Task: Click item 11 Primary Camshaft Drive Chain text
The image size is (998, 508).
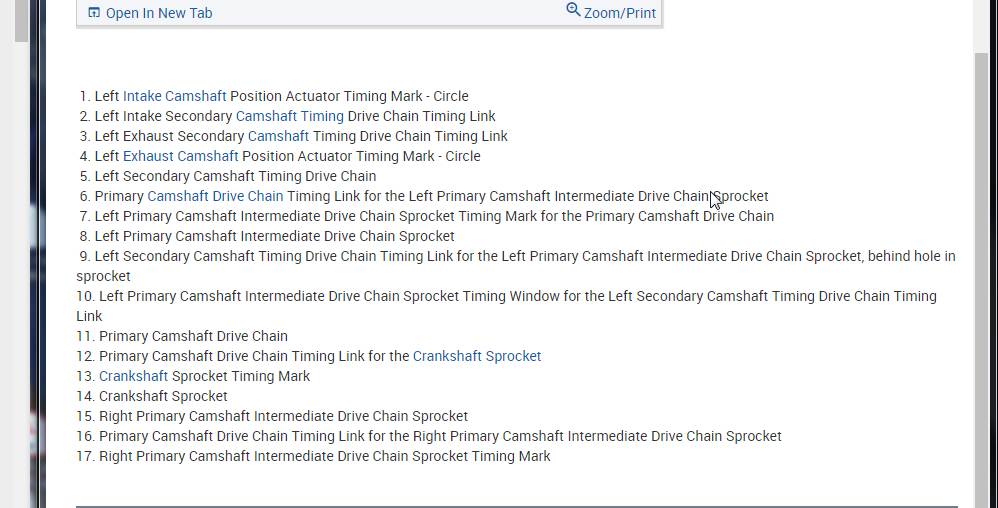Action: (193, 336)
